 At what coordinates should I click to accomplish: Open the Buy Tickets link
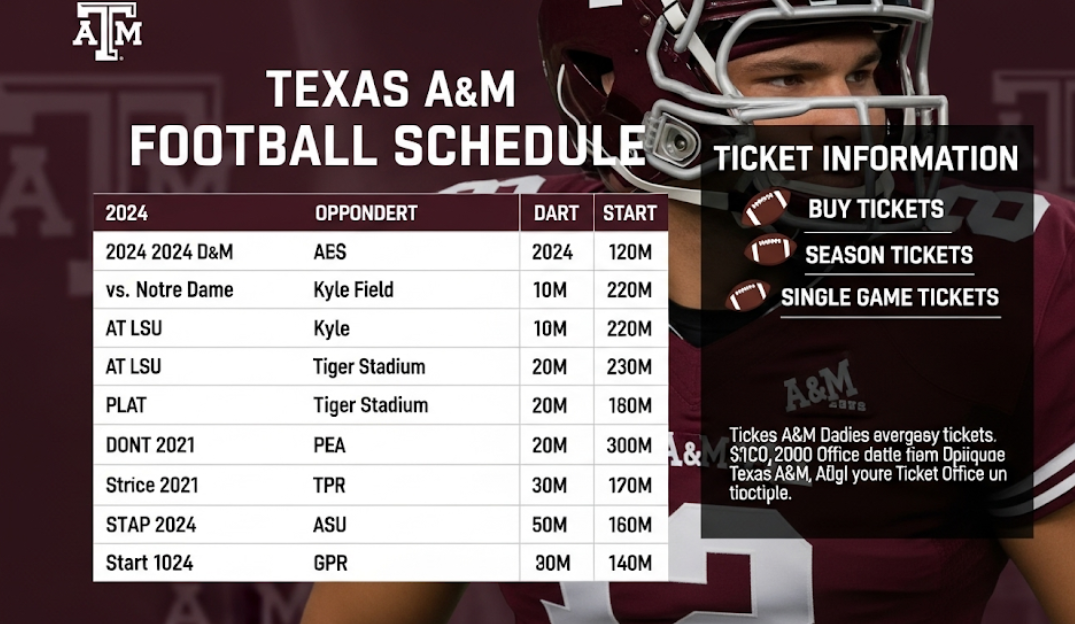pyautogui.click(x=875, y=209)
